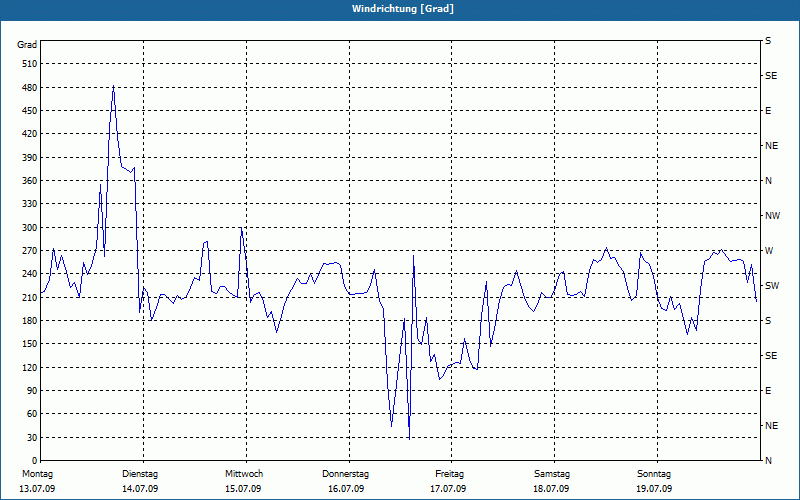
Task: Select the 510 value on the degree axis
Action: point(30,64)
